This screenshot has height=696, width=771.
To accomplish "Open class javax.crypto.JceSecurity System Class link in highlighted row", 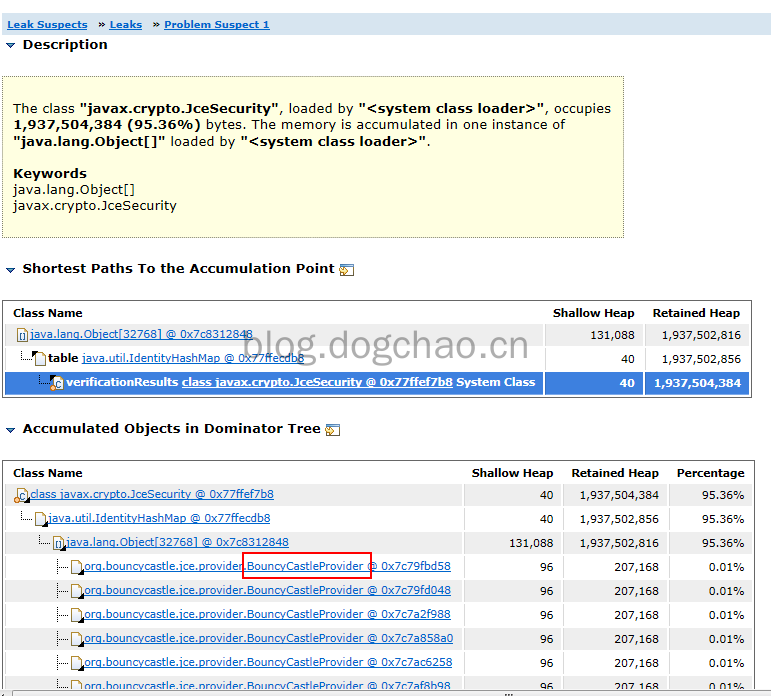I will click(x=317, y=382).
